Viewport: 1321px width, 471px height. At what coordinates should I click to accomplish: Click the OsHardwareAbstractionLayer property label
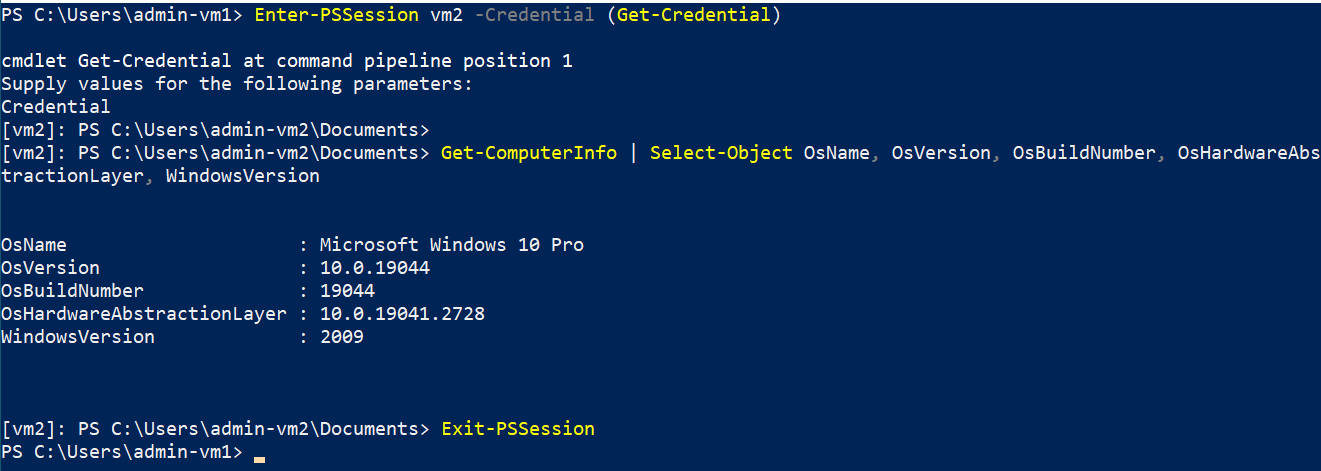click(144, 314)
